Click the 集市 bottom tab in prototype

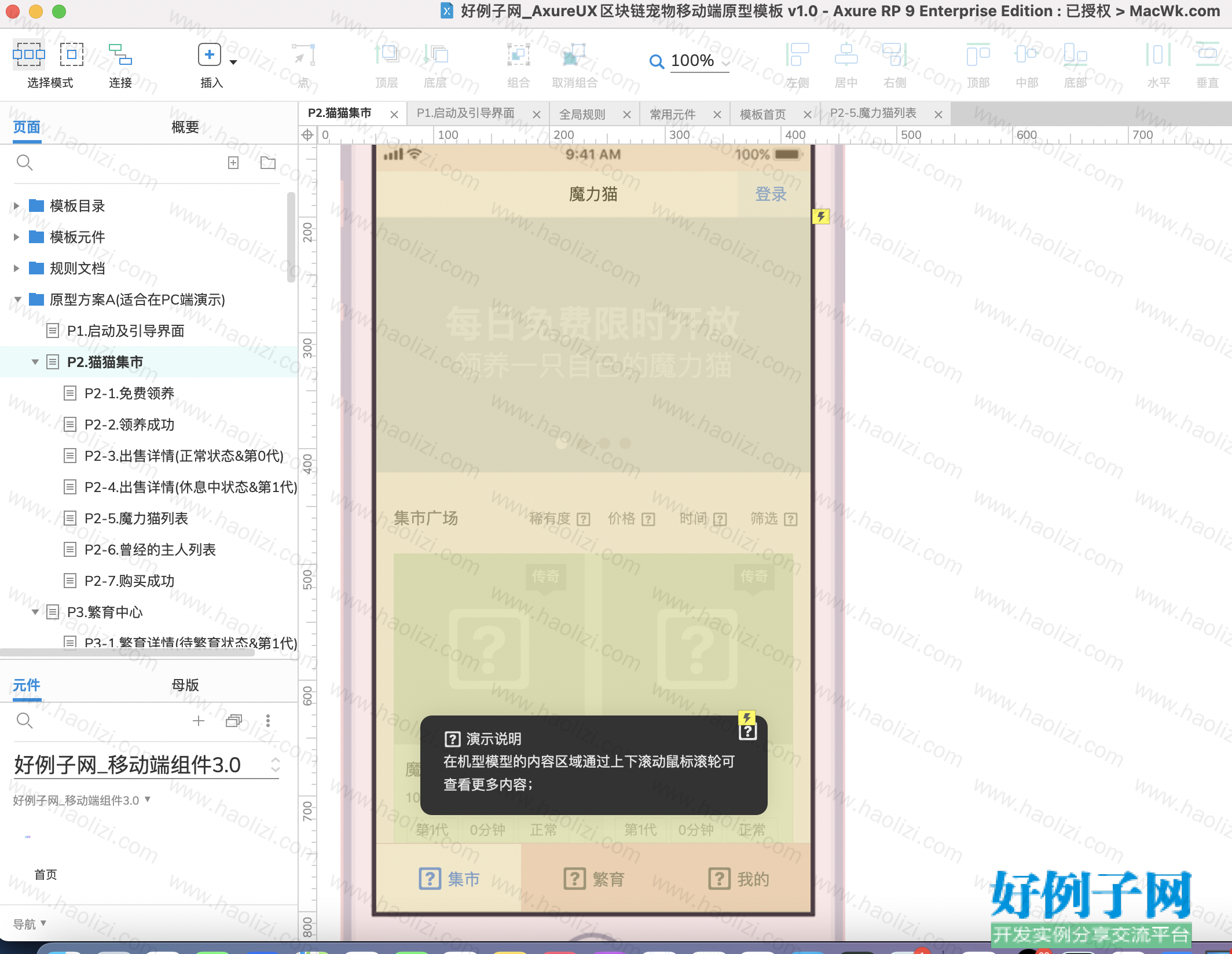[x=449, y=879]
